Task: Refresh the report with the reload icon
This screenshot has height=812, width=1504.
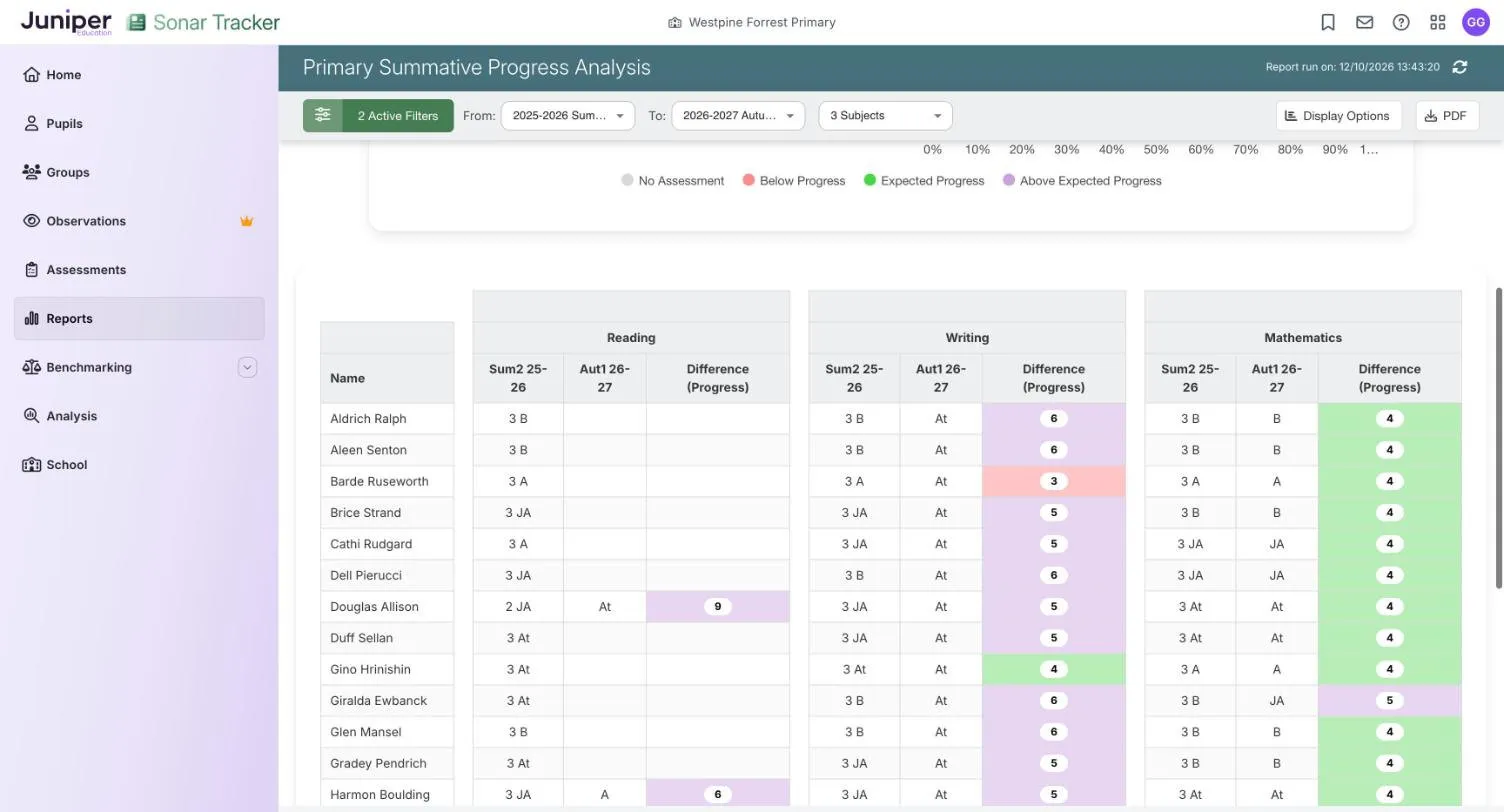Action: [1460, 67]
